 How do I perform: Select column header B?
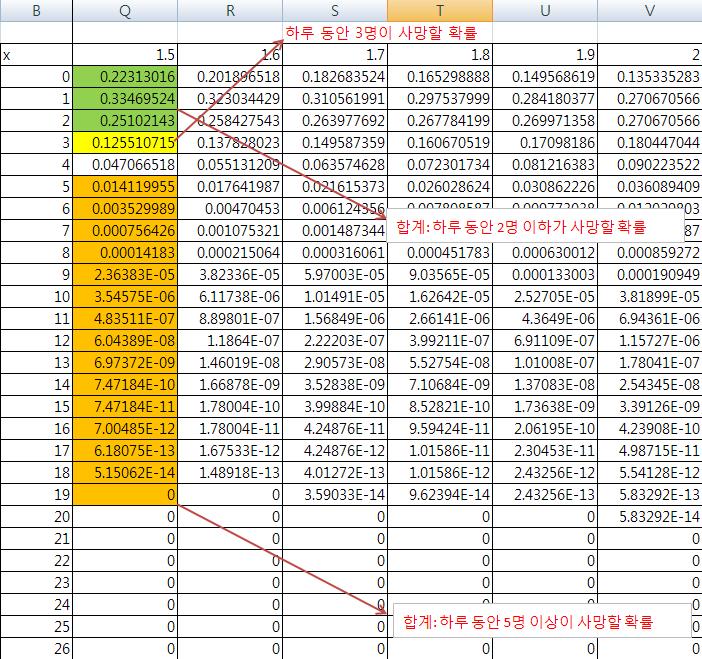pos(36,10)
